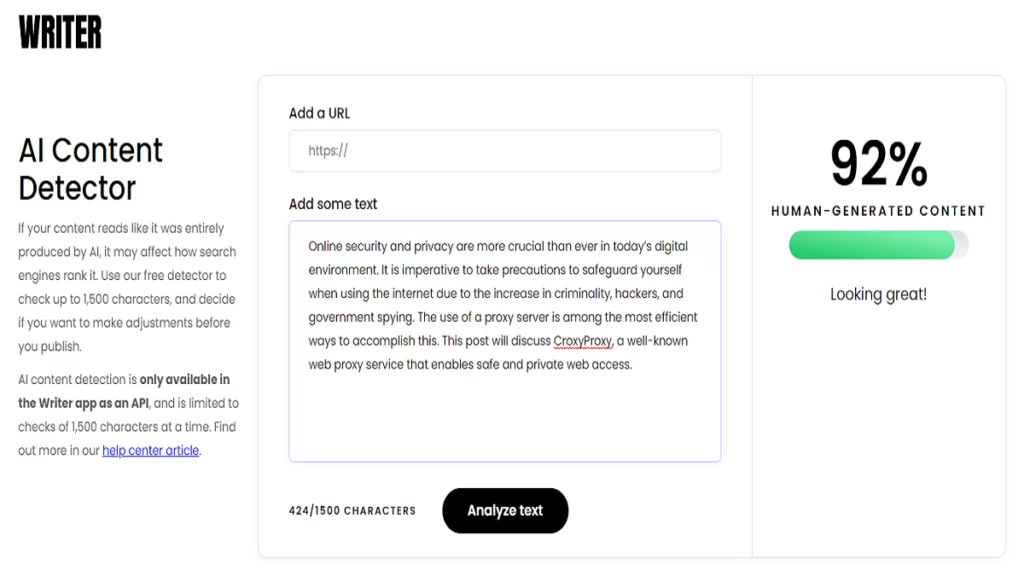Click the Add a URL label

[319, 113]
